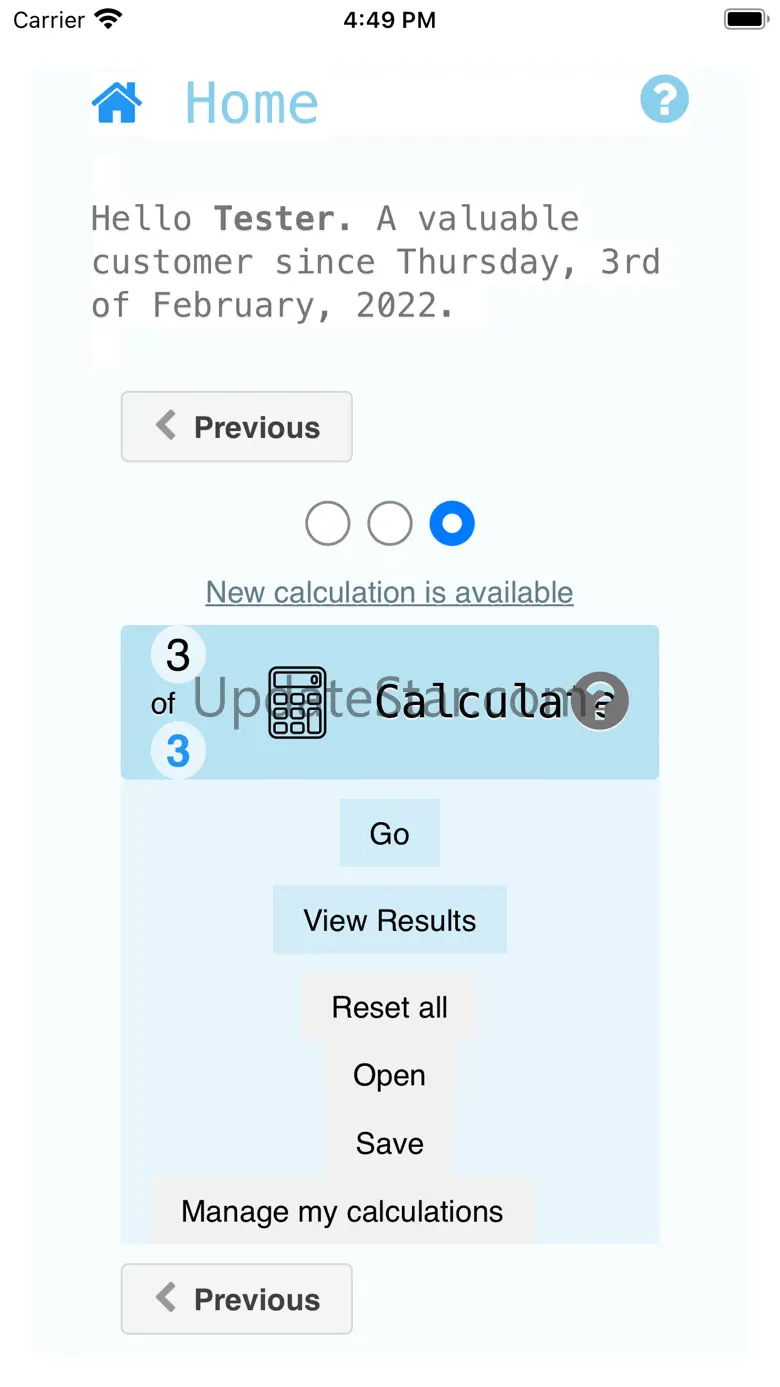The image size is (780, 1387).
Task: Click the bottom Previous button
Action: click(237, 1299)
